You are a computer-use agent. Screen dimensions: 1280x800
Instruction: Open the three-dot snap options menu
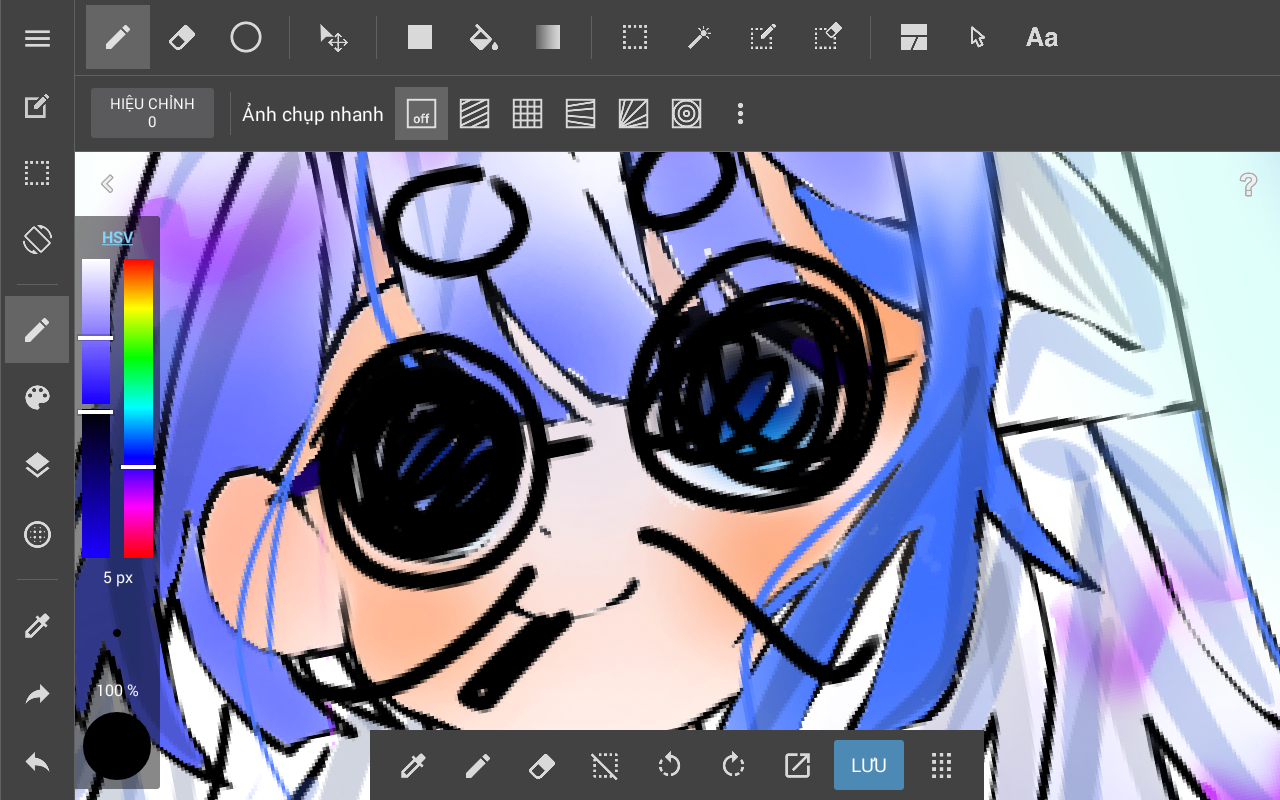point(740,114)
